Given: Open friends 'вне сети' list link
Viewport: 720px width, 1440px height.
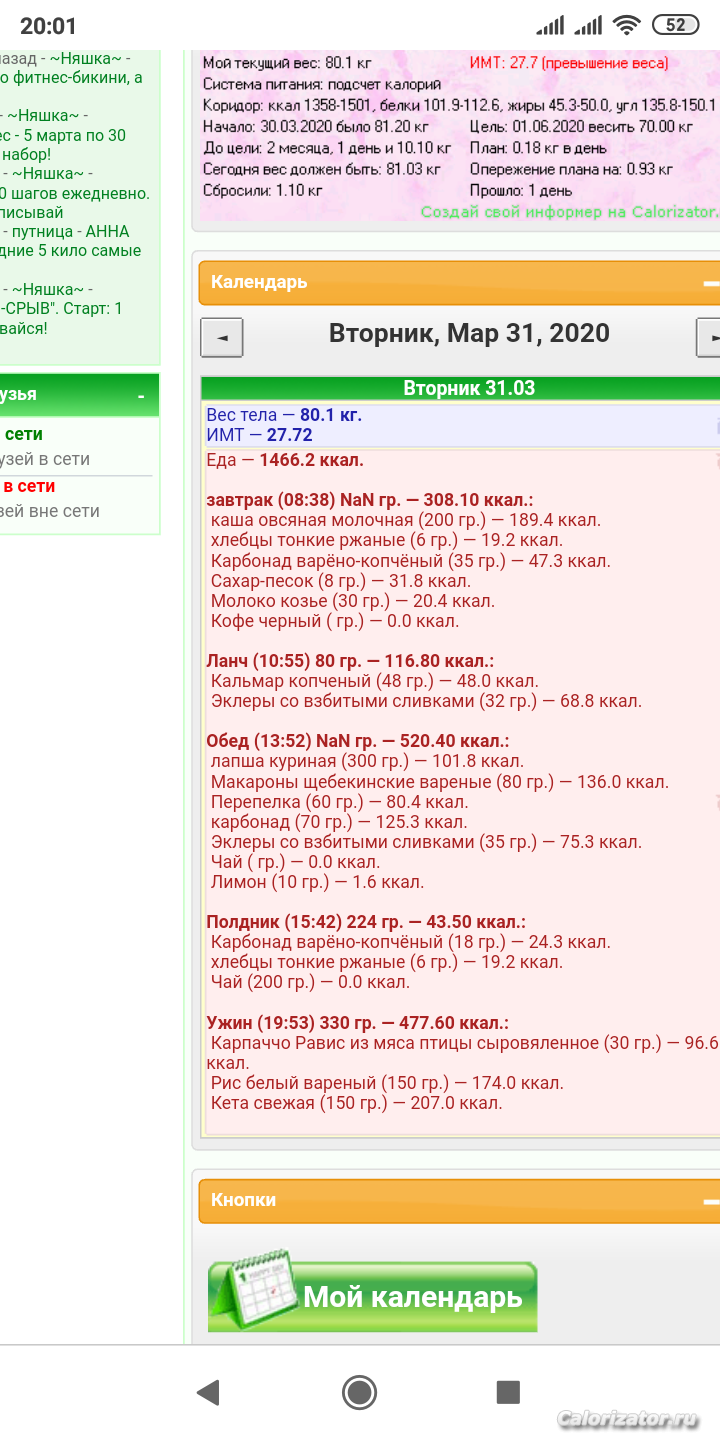Looking at the screenshot, I should click(x=50, y=511).
